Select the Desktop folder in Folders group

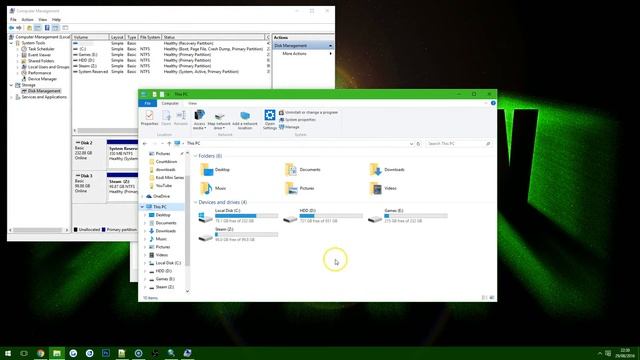(x=215, y=169)
